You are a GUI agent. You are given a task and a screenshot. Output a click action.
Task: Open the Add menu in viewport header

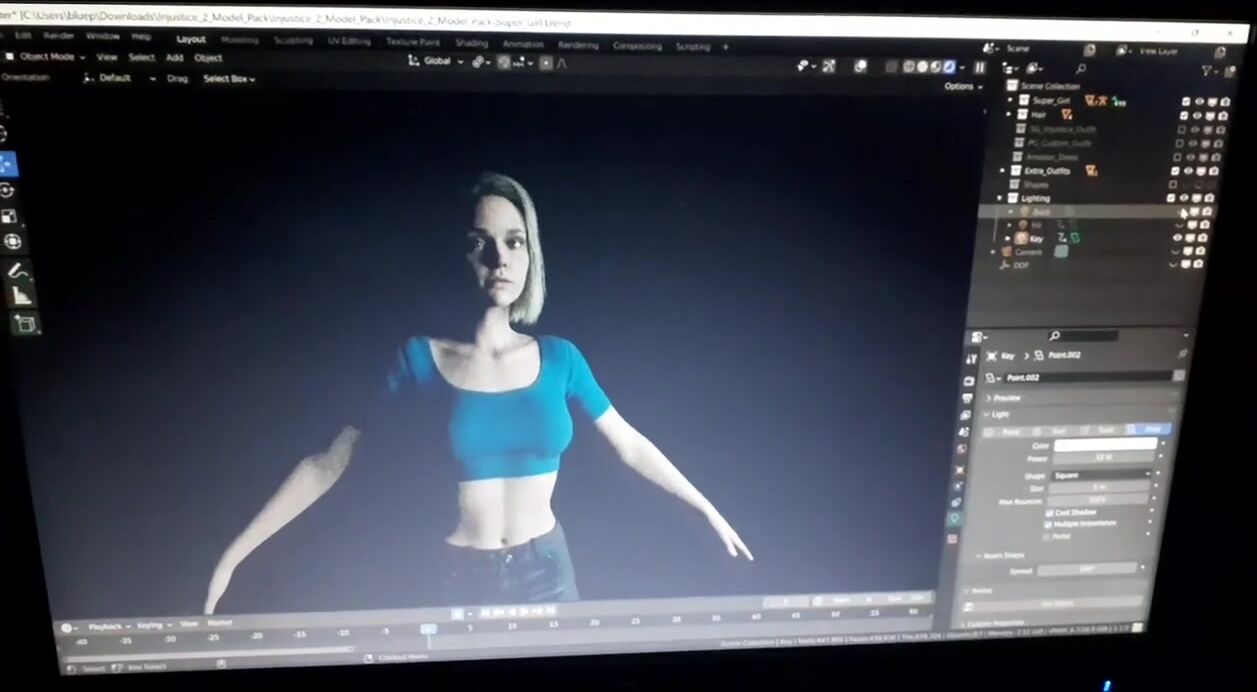tap(174, 58)
